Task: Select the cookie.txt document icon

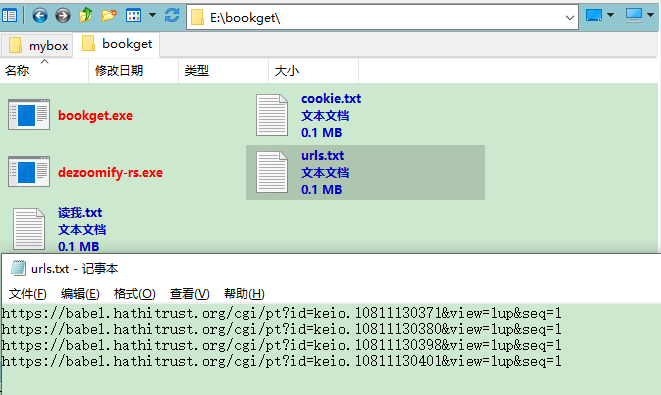Action: click(272, 115)
